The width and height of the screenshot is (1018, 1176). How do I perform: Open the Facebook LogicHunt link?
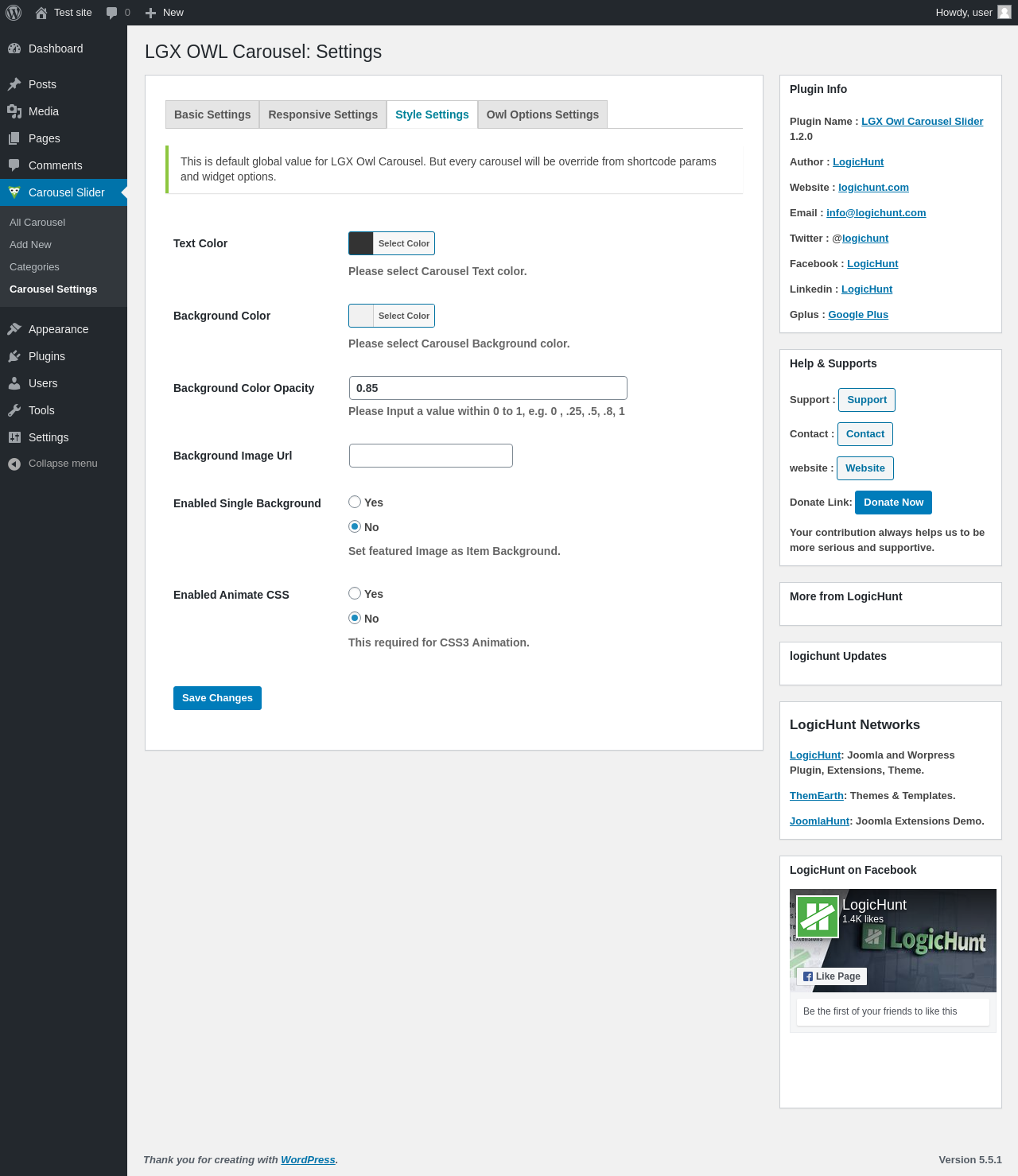pos(872,264)
